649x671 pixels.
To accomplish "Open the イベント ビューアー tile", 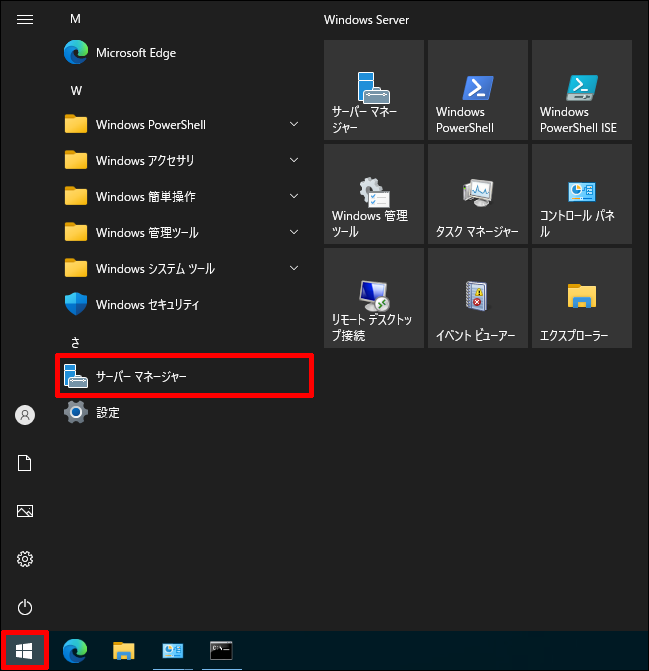I will [478, 298].
